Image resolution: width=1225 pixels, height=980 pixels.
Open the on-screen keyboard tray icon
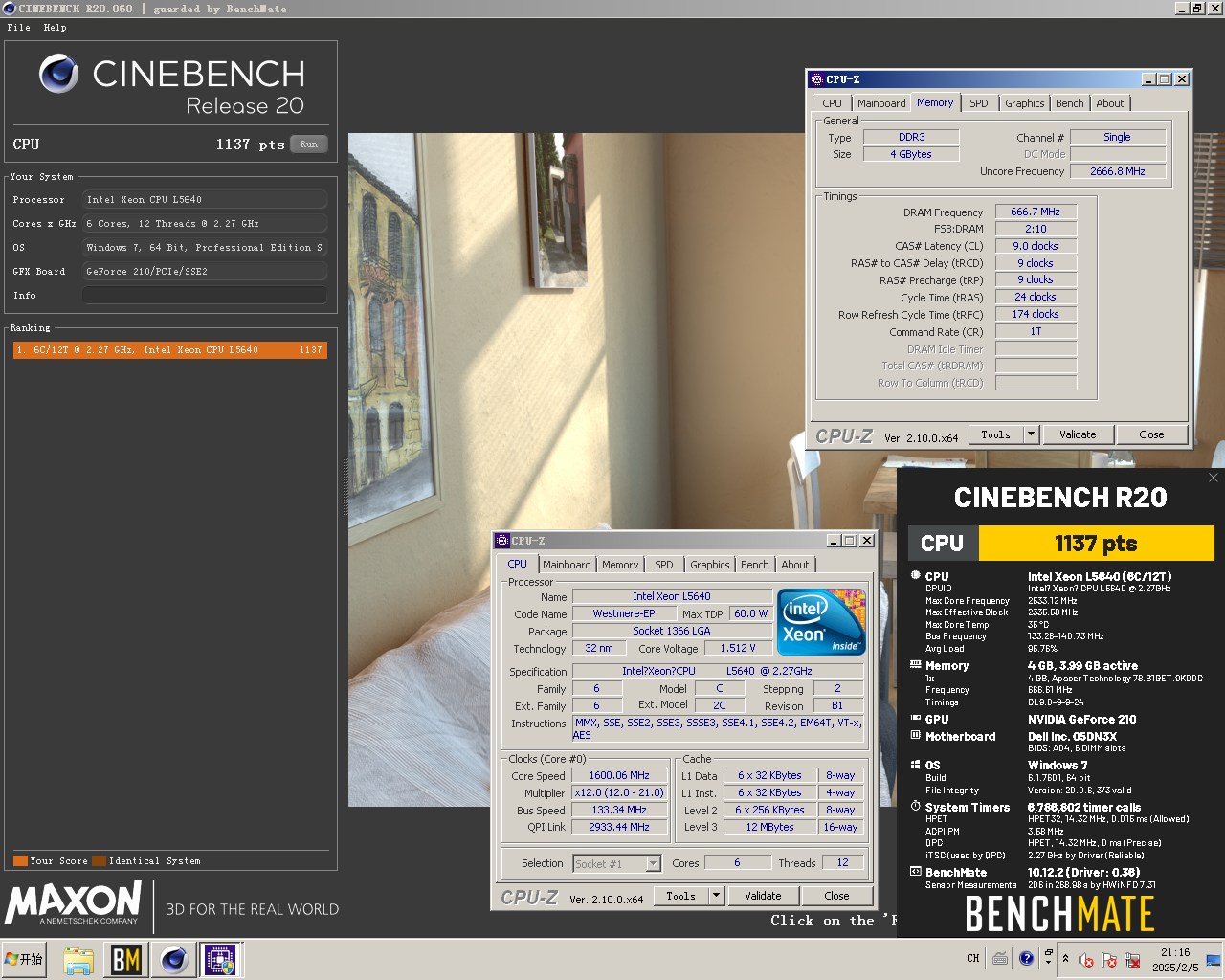point(1000,958)
